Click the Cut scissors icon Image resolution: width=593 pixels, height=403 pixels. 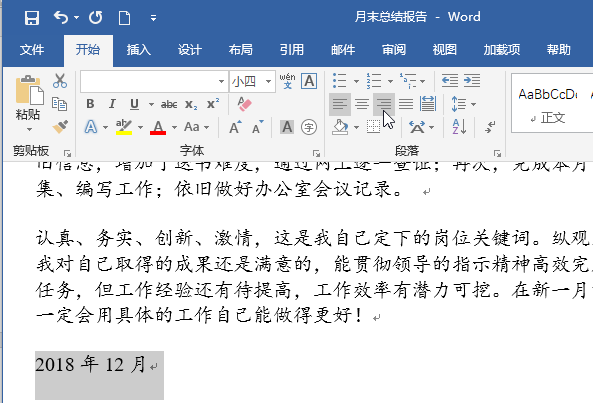(x=60, y=81)
